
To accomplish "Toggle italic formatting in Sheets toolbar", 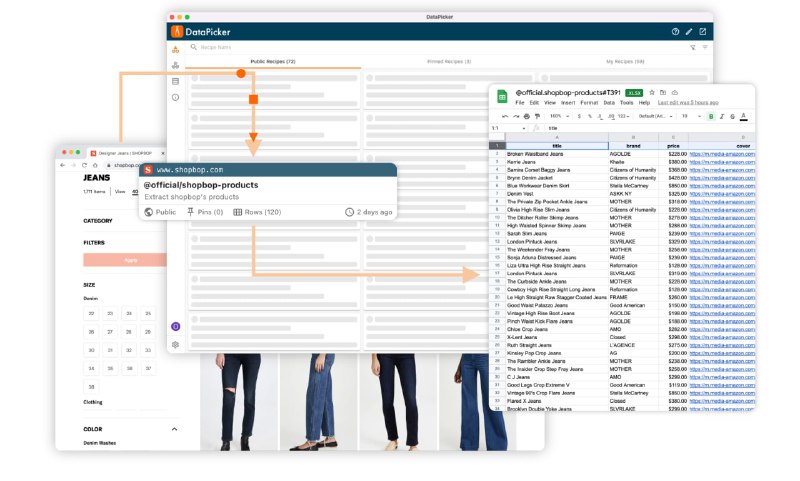I will (x=721, y=116).
